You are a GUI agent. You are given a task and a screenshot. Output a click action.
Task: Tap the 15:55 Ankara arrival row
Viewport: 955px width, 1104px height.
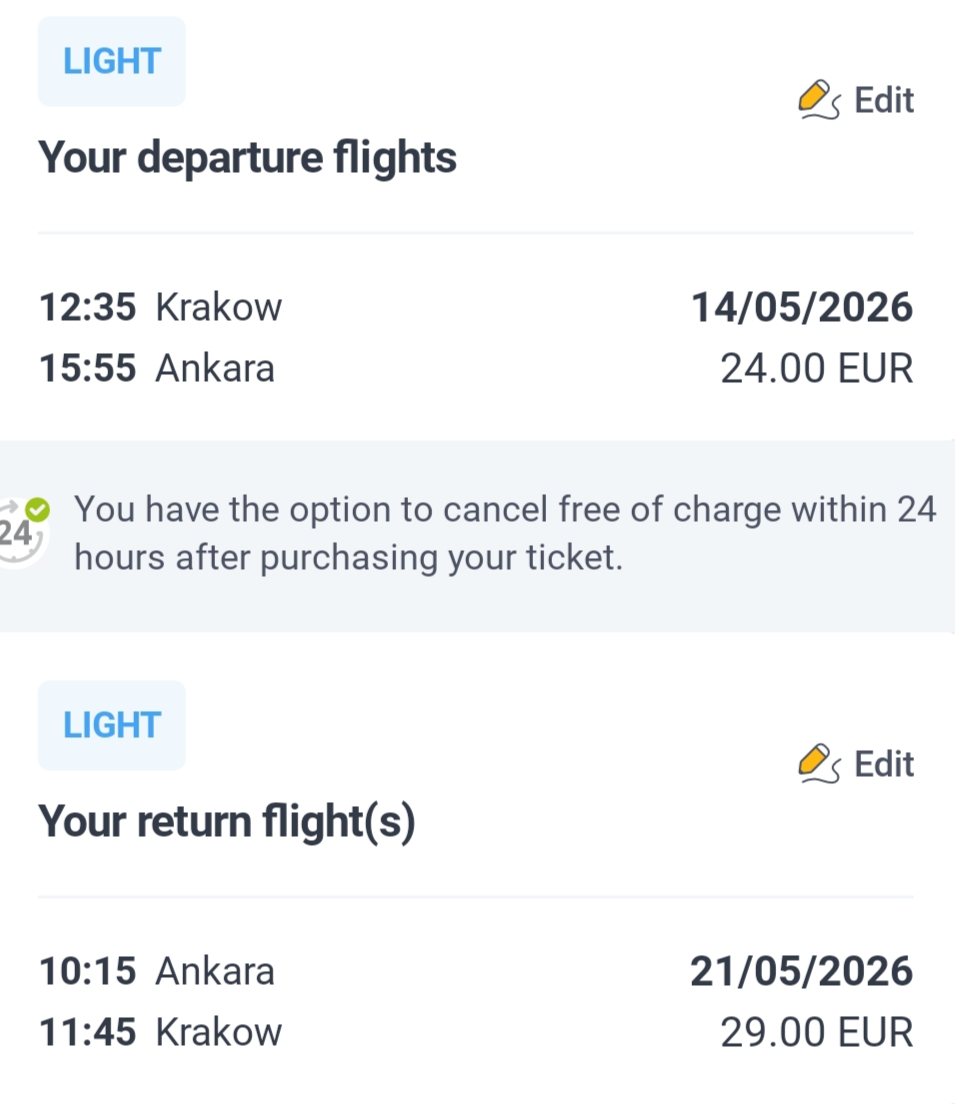157,368
